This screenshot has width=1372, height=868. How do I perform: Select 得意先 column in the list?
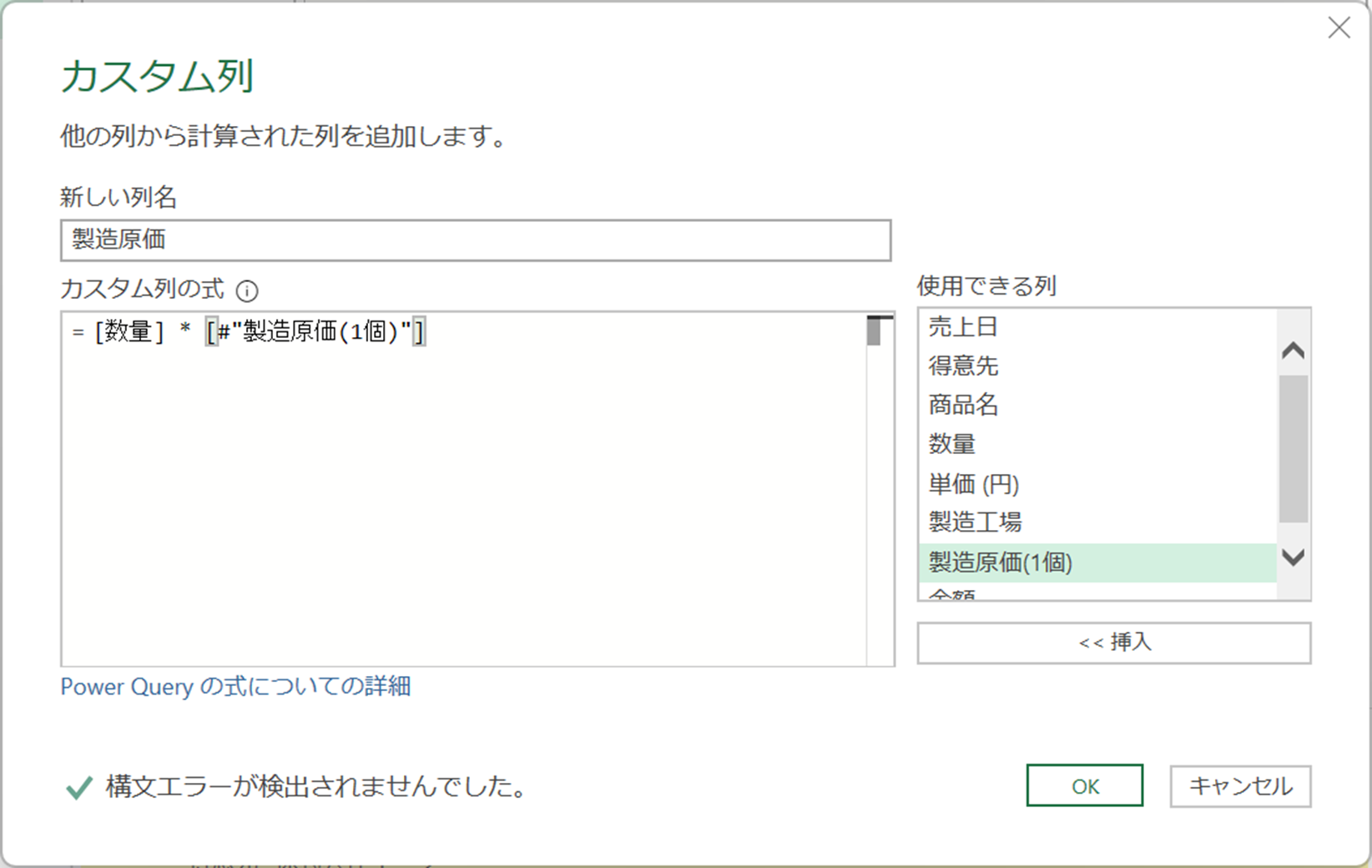tap(963, 366)
